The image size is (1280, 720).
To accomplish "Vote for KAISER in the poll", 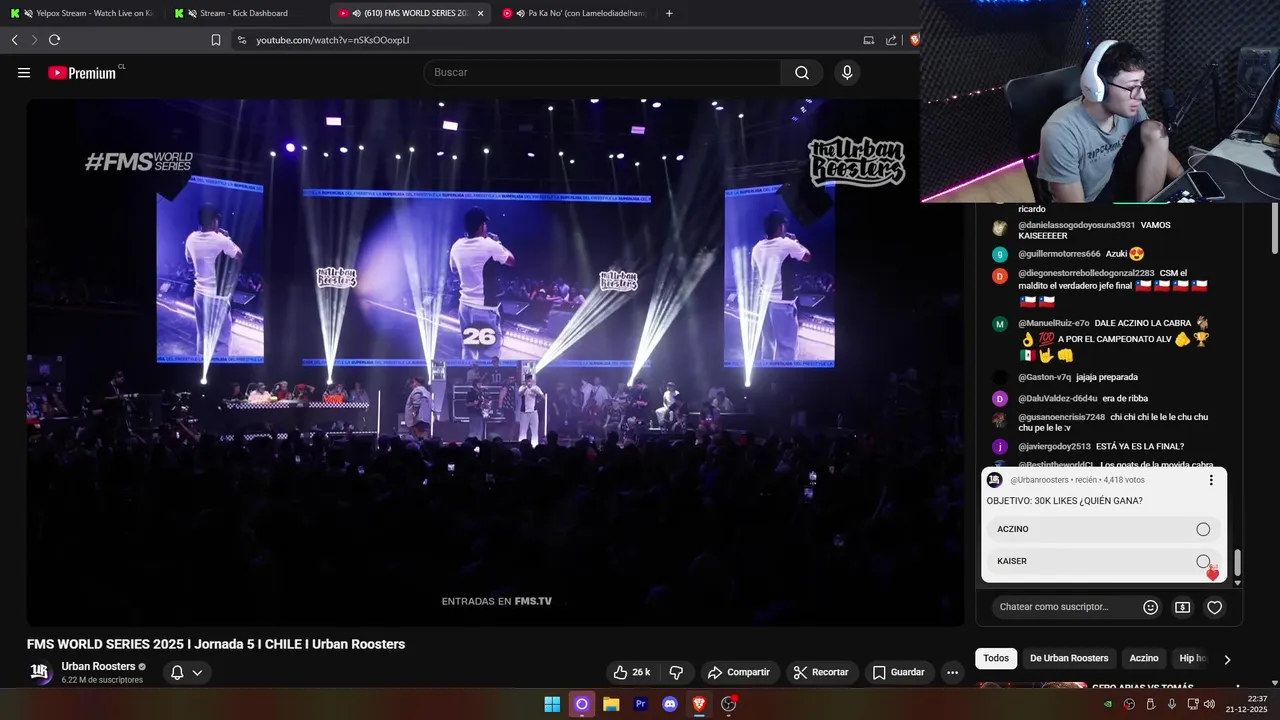I will point(1104,561).
